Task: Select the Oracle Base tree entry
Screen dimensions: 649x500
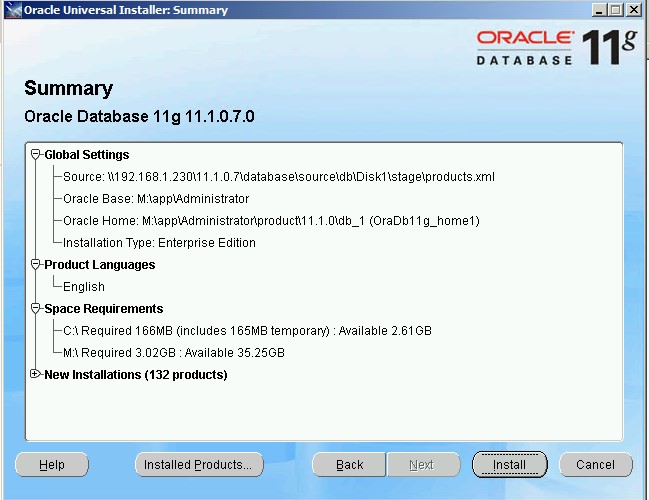Action: [155, 199]
